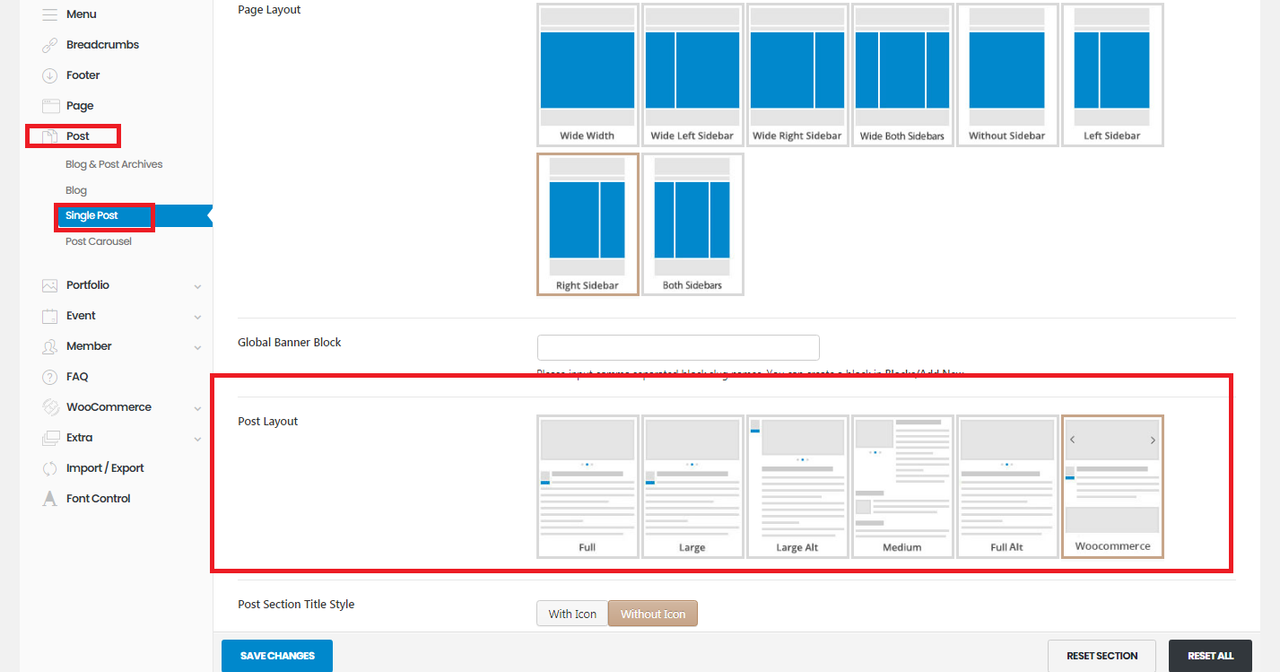Viewport: 1280px width, 672px height.
Task: Click the Post document icon
Action: click(x=50, y=136)
